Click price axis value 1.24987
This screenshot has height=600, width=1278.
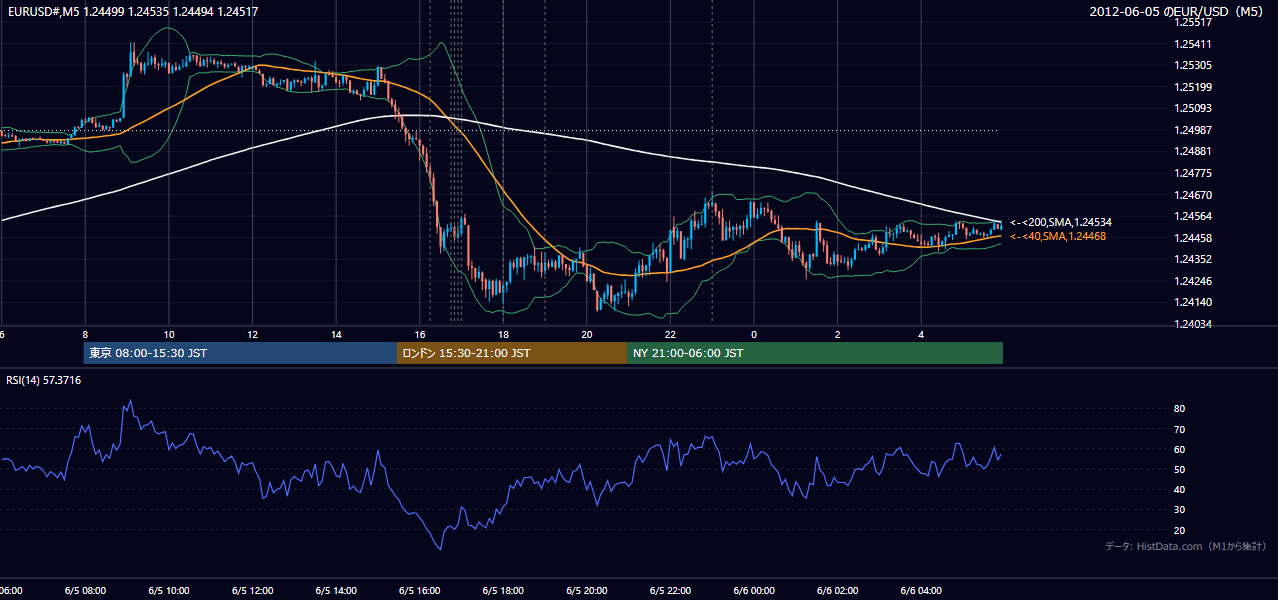coord(1194,130)
